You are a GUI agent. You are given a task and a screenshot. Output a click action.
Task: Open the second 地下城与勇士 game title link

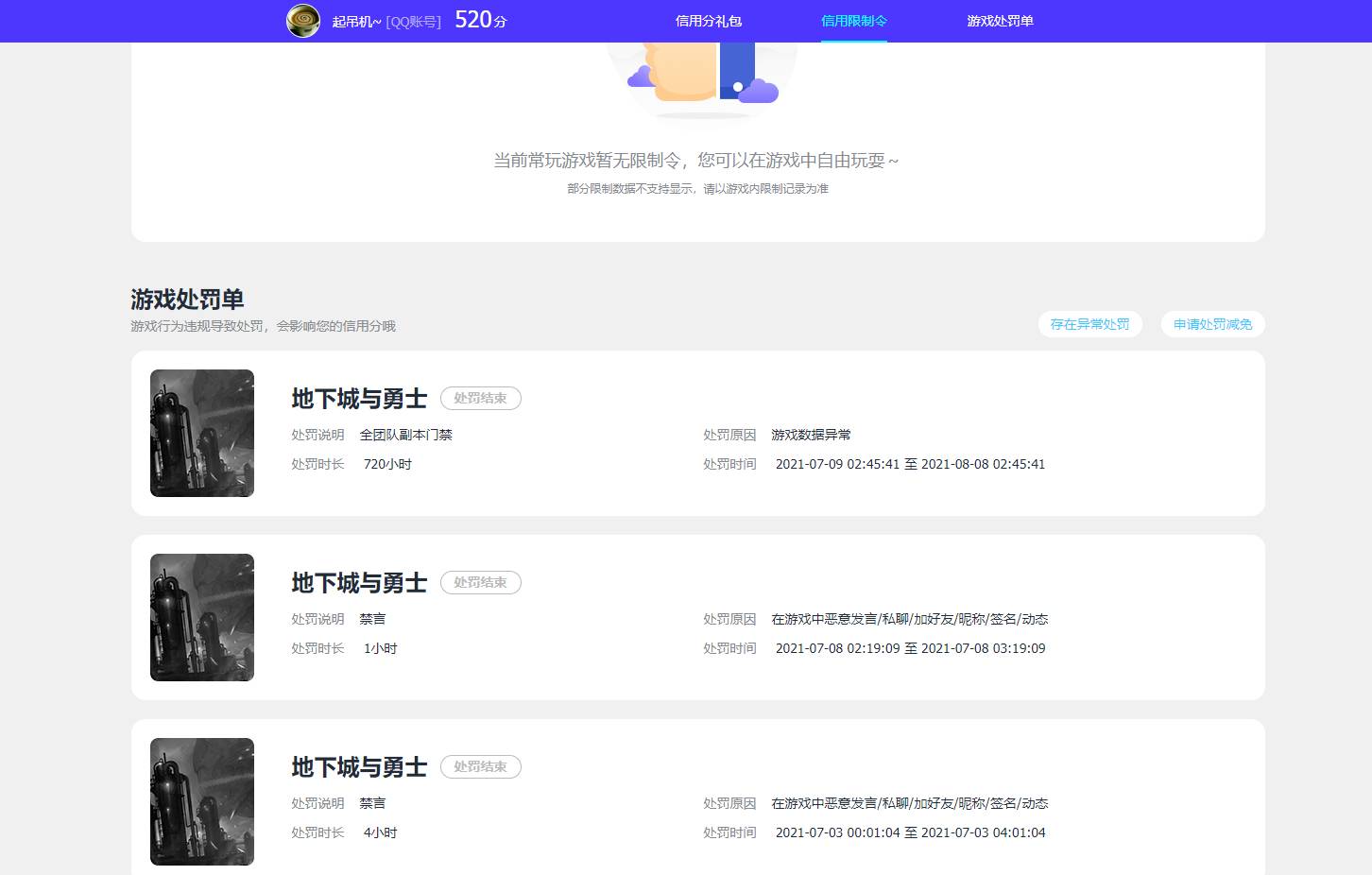click(x=359, y=583)
